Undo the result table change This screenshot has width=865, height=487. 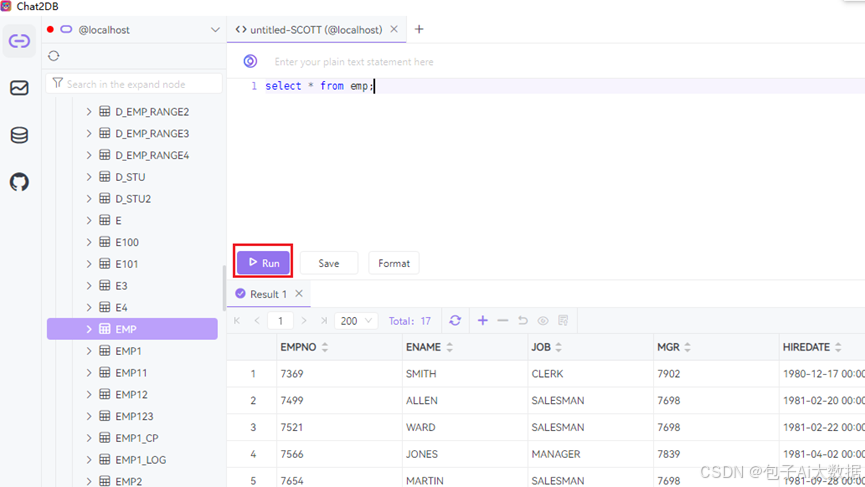coord(523,320)
